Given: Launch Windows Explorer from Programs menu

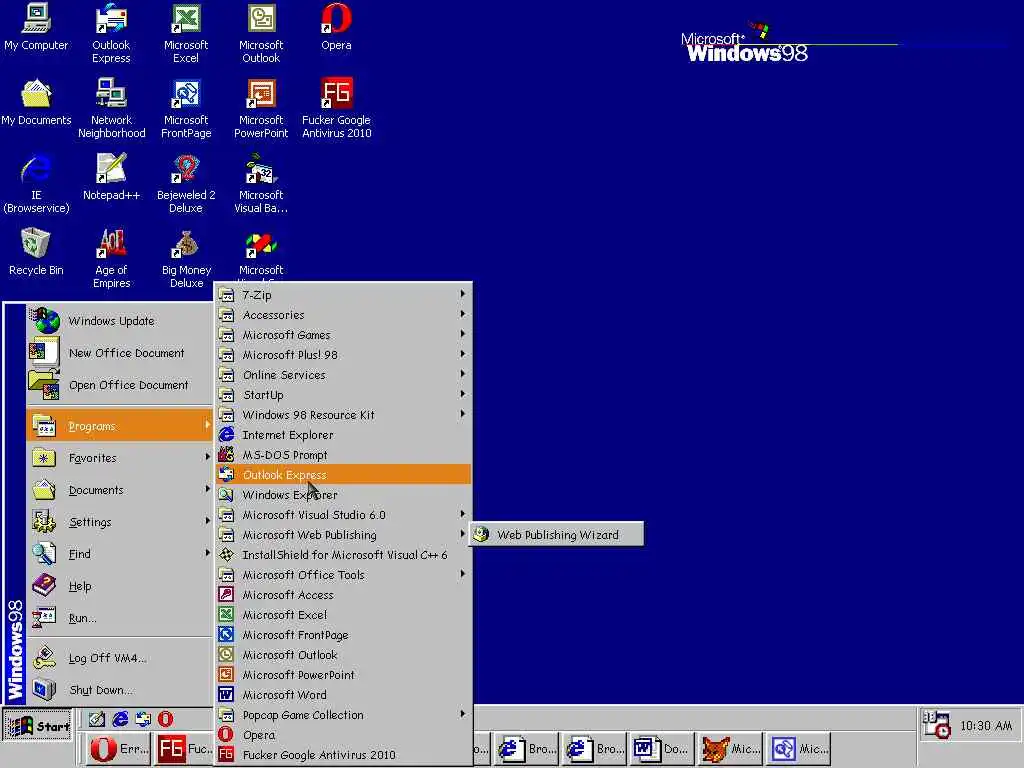Looking at the screenshot, I should click(x=344, y=495).
